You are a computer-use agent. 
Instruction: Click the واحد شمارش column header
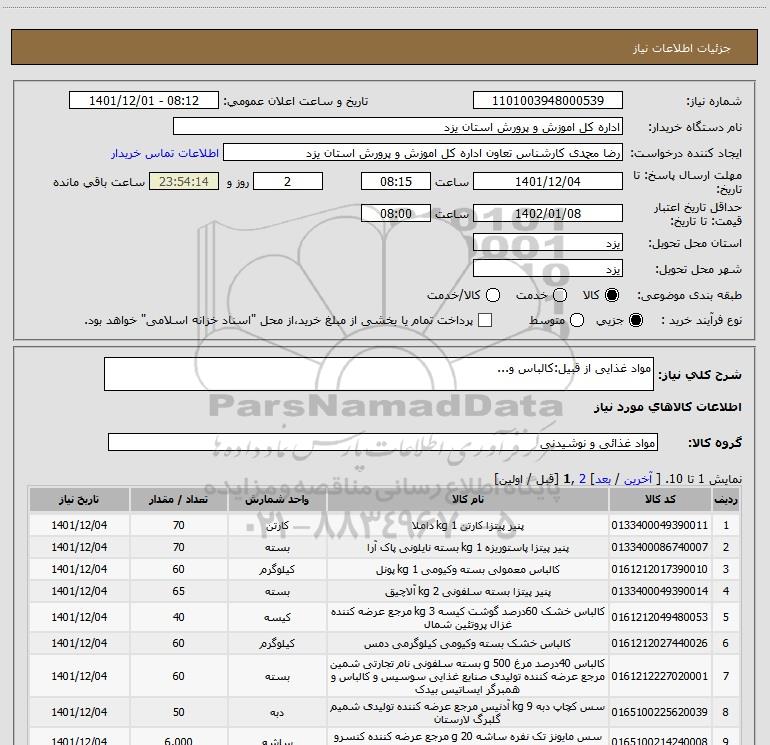coord(277,499)
